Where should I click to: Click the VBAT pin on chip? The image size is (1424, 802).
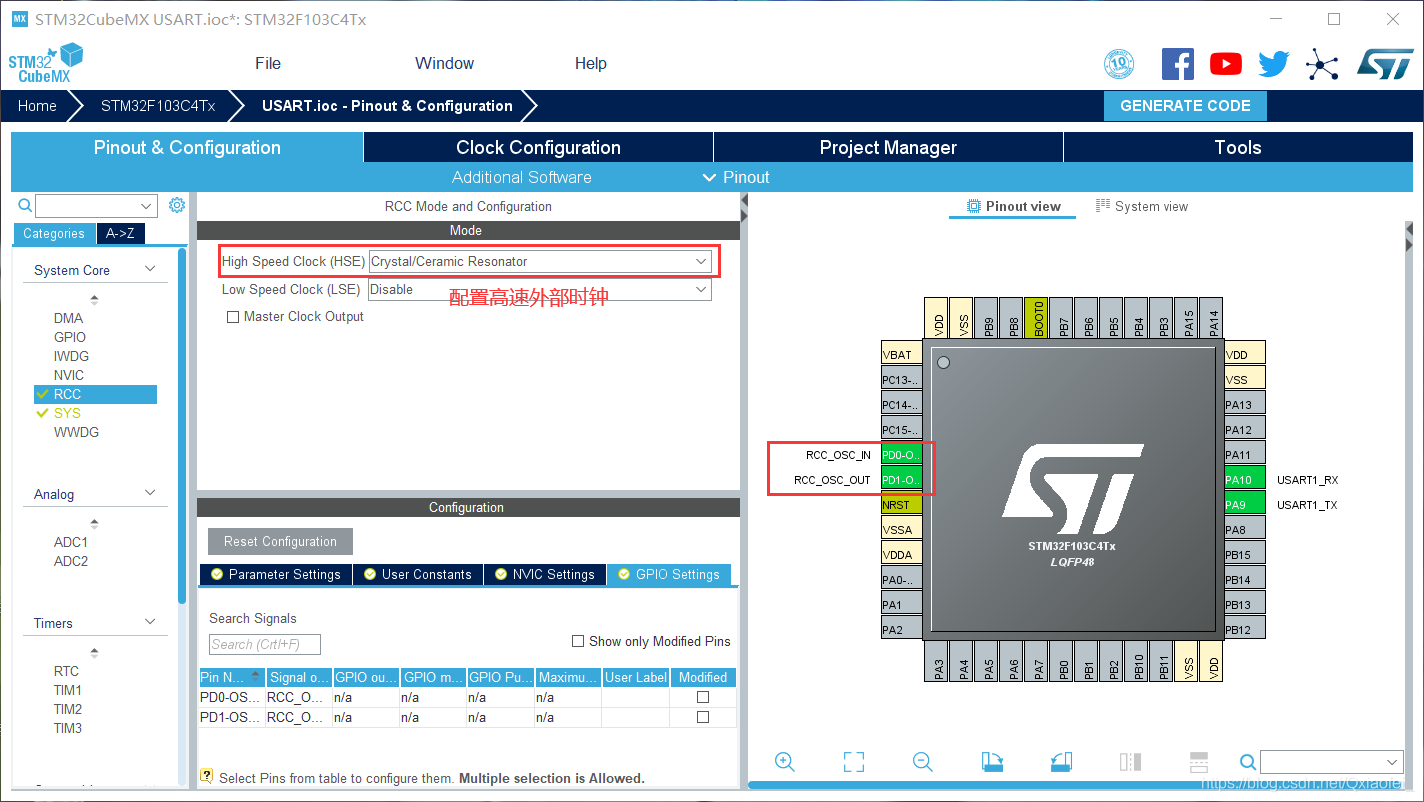(x=902, y=354)
